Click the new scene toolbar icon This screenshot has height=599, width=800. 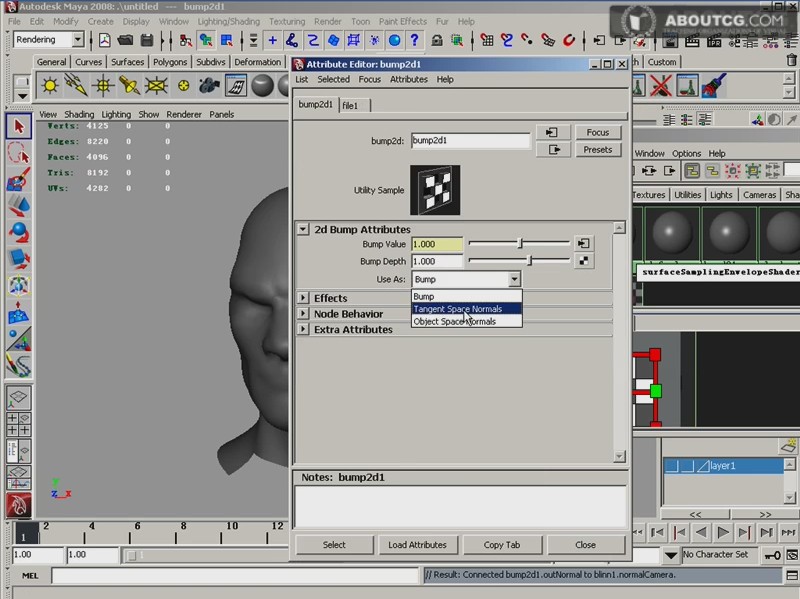pyautogui.click(x=105, y=40)
